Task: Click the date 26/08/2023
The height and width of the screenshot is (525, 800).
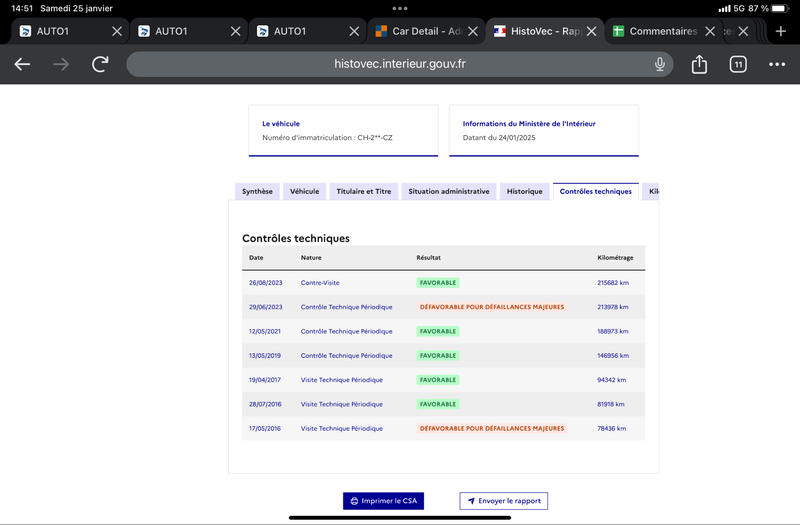Action: 265,283
